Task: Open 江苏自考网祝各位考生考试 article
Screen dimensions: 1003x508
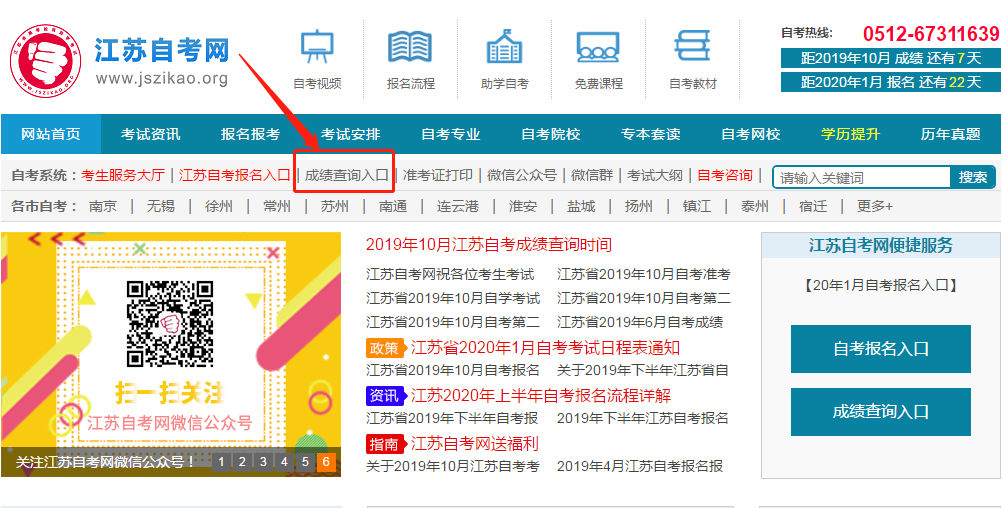Action: coord(450,274)
